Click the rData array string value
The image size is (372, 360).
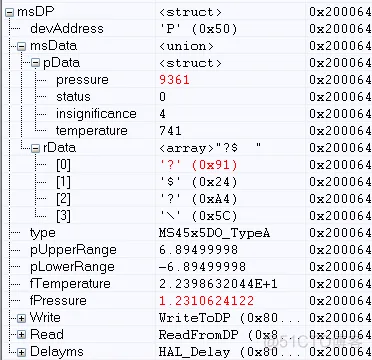tap(210, 148)
